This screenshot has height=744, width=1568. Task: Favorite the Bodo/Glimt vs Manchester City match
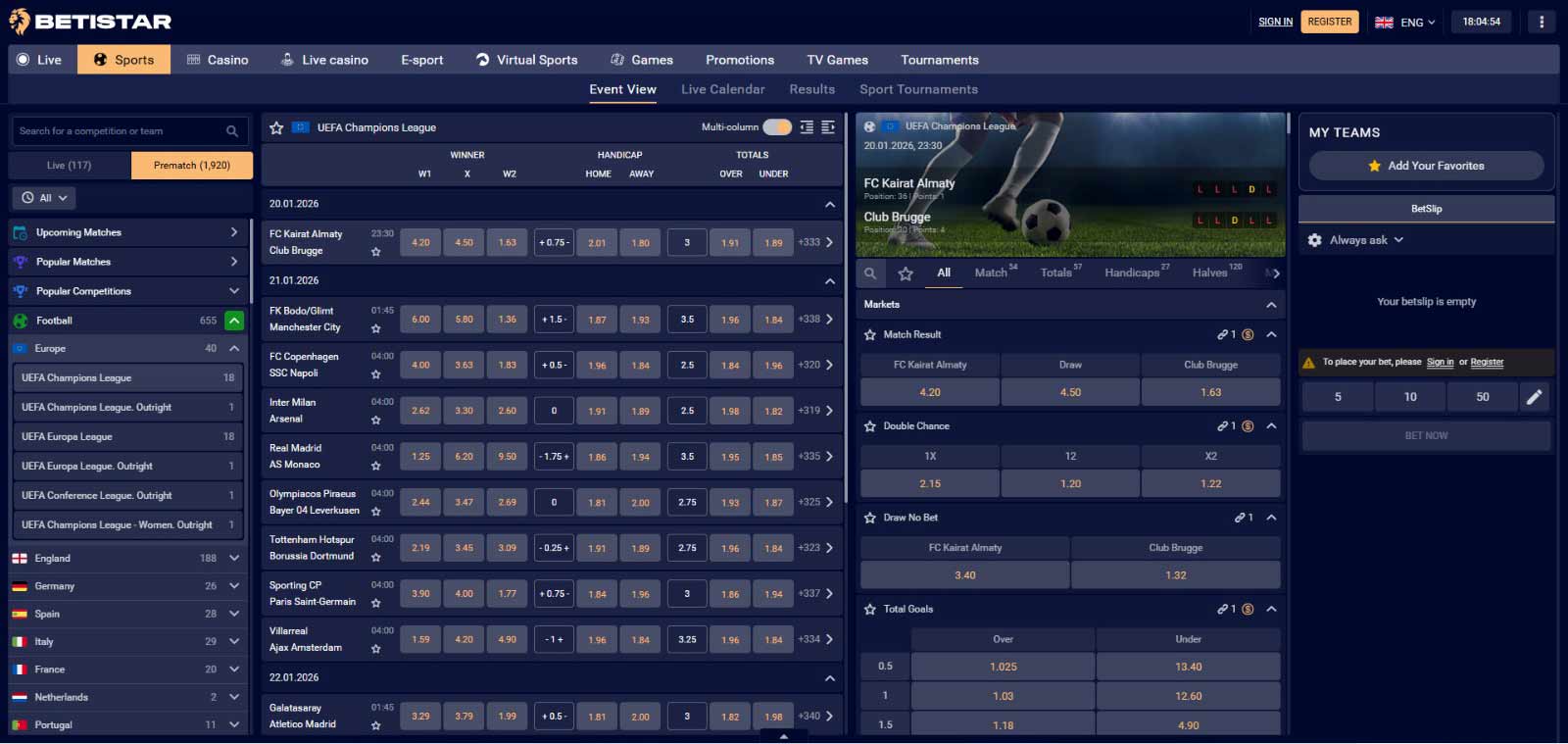375,328
